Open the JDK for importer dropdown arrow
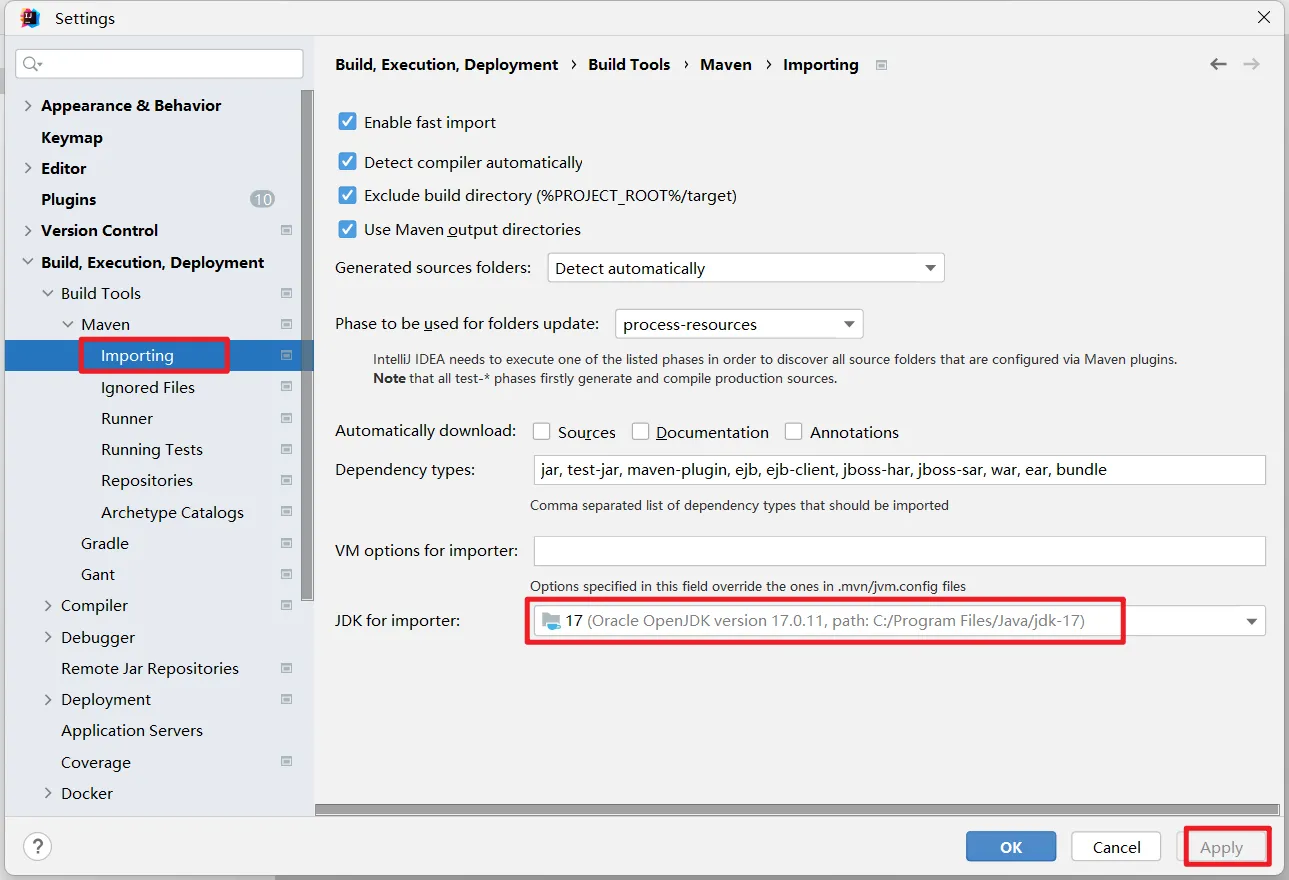This screenshot has width=1289, height=880. point(1251,621)
